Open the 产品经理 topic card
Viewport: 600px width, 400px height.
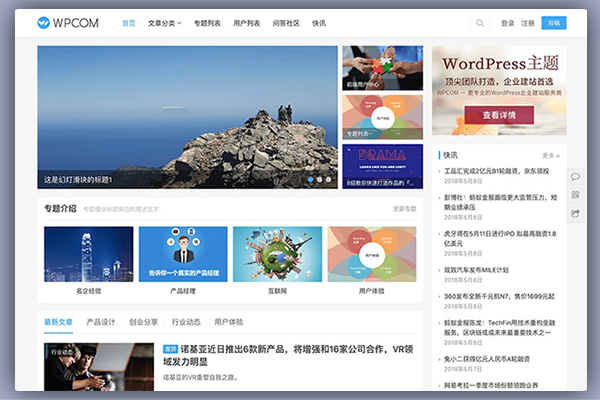tap(183, 260)
